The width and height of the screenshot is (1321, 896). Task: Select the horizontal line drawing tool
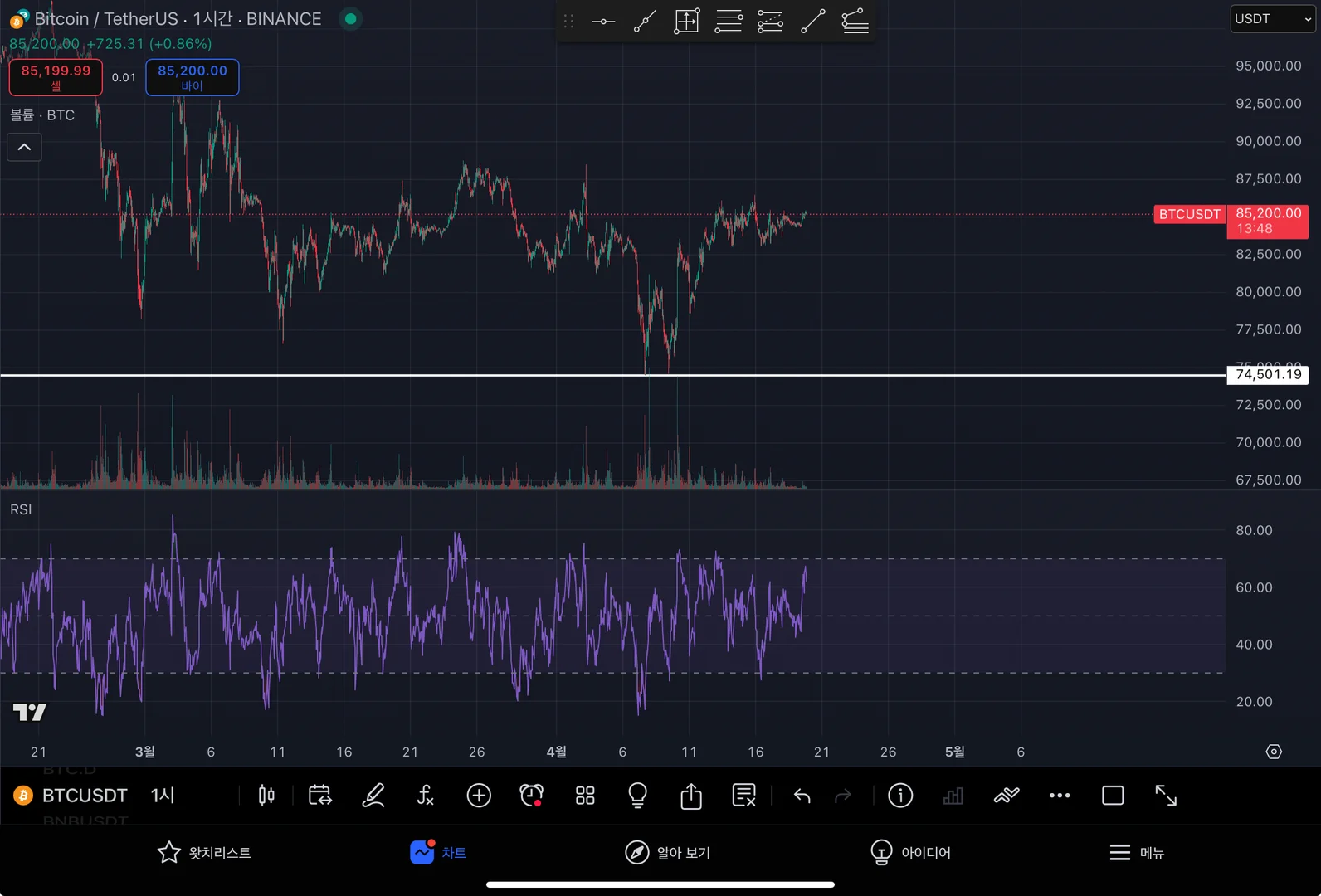coord(603,22)
